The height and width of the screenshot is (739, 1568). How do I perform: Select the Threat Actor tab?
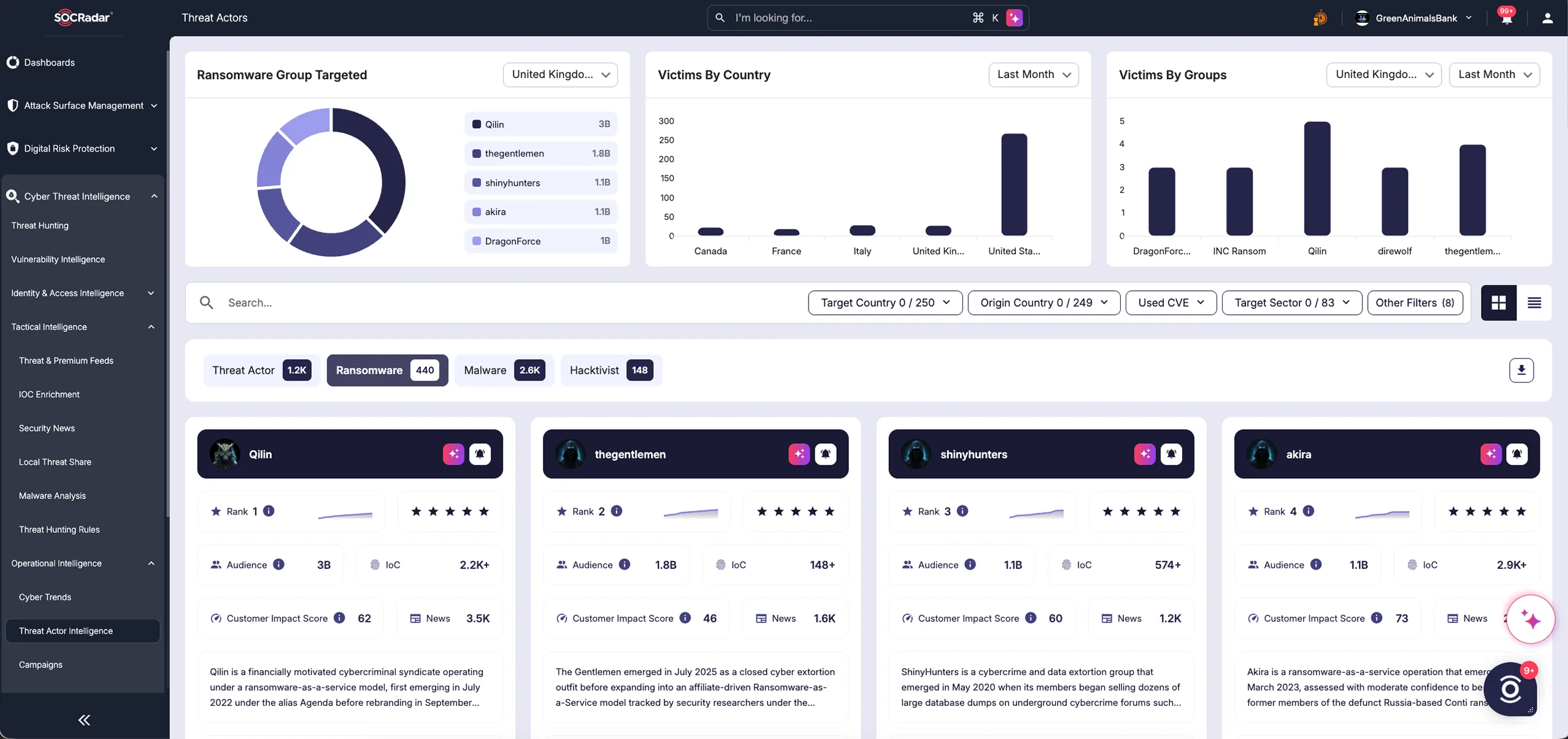tap(261, 370)
